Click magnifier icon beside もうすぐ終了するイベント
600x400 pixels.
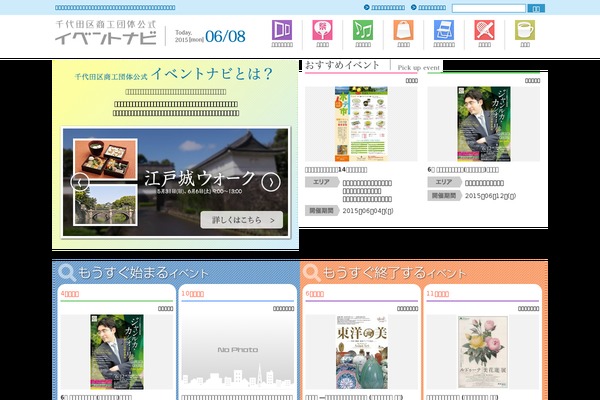tap(311, 273)
